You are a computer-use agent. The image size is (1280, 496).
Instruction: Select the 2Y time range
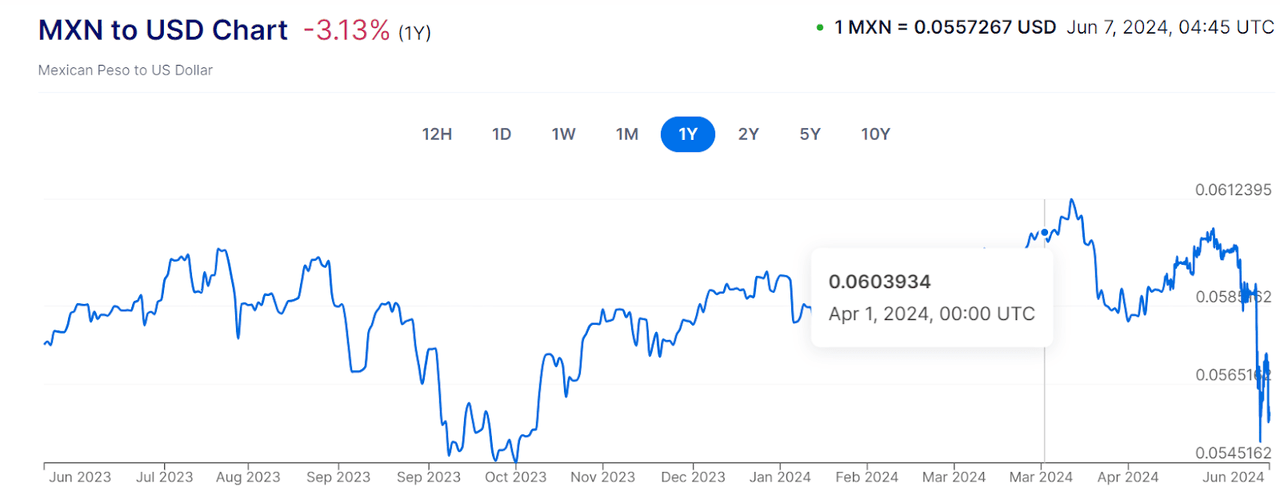pos(748,134)
